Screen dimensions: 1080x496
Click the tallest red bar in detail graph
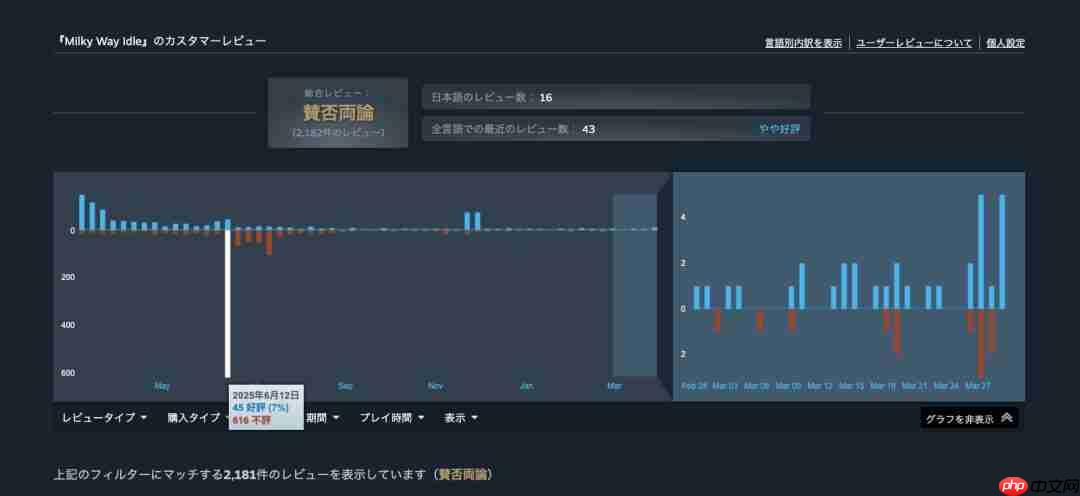pos(981,342)
